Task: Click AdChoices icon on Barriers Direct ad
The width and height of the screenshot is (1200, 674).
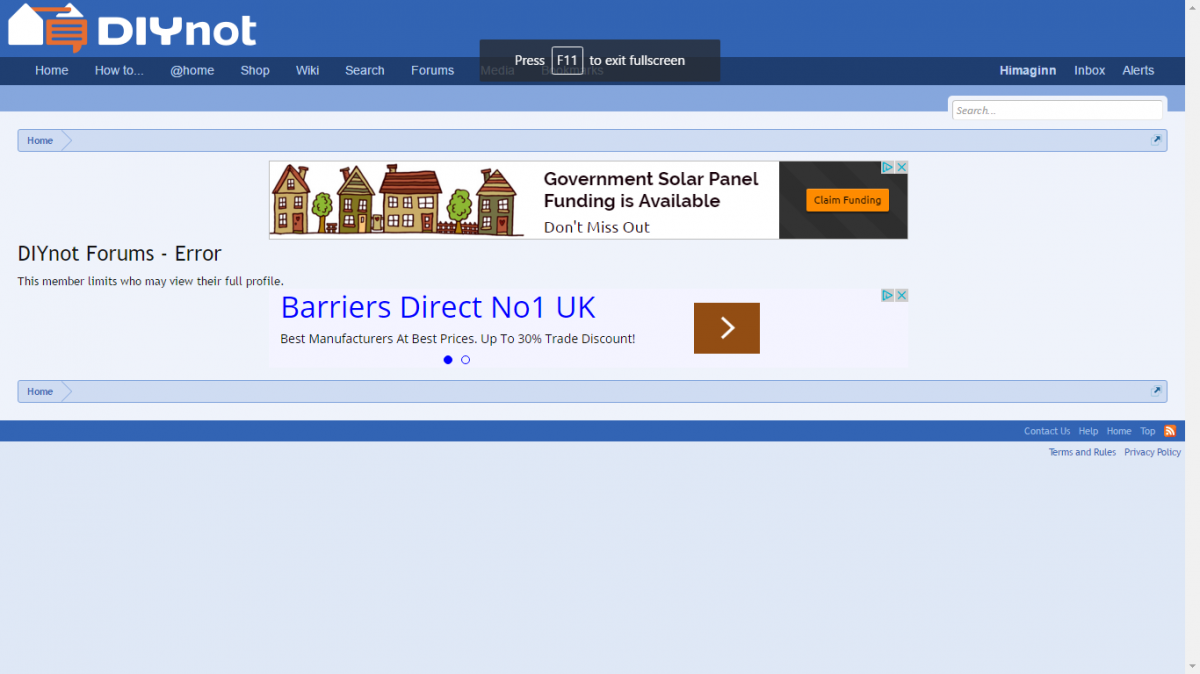Action: pos(887,295)
